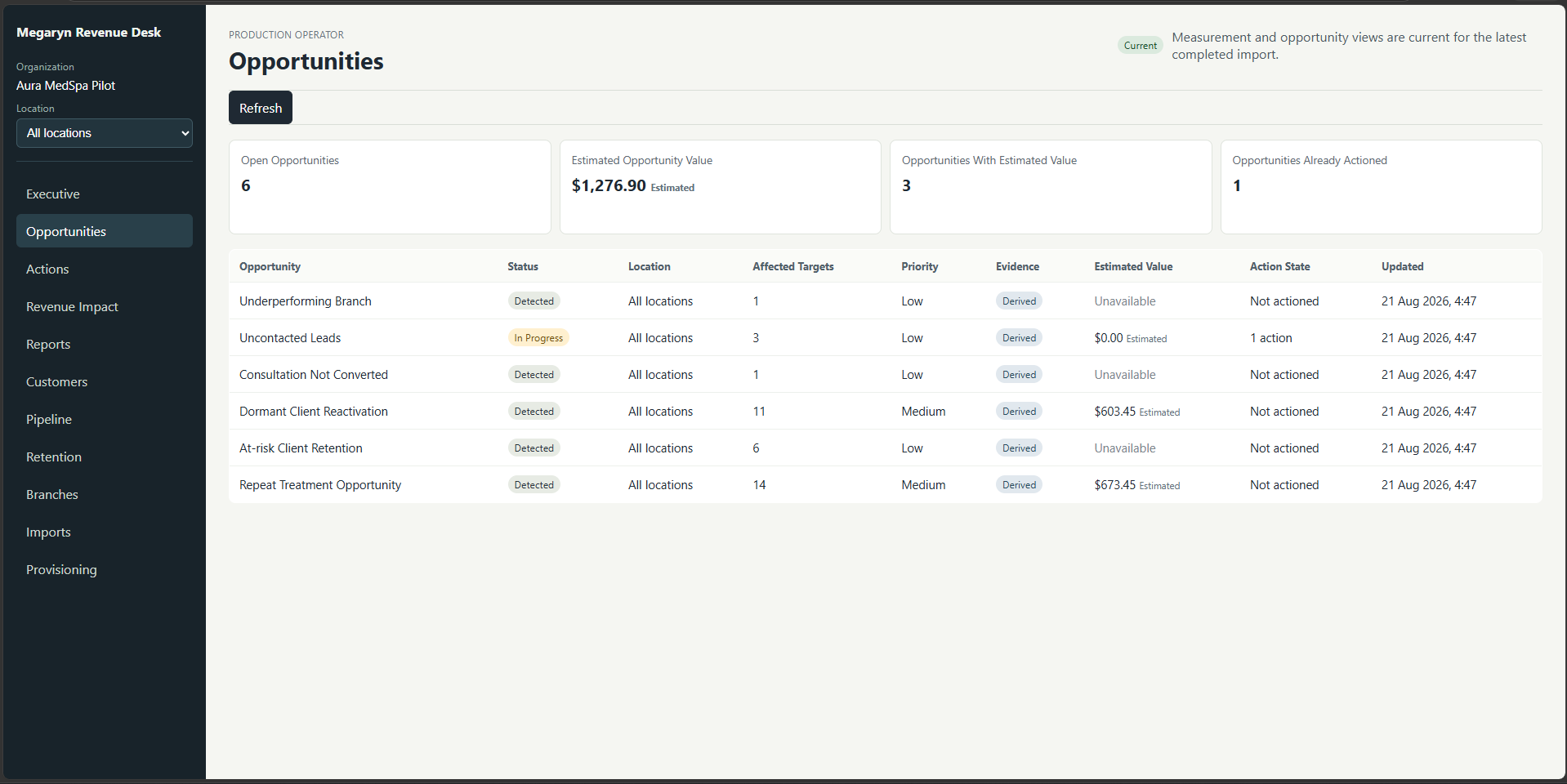The width and height of the screenshot is (1567, 784).
Task: Click Unavailable value in At-risk Client row
Action: (1125, 448)
